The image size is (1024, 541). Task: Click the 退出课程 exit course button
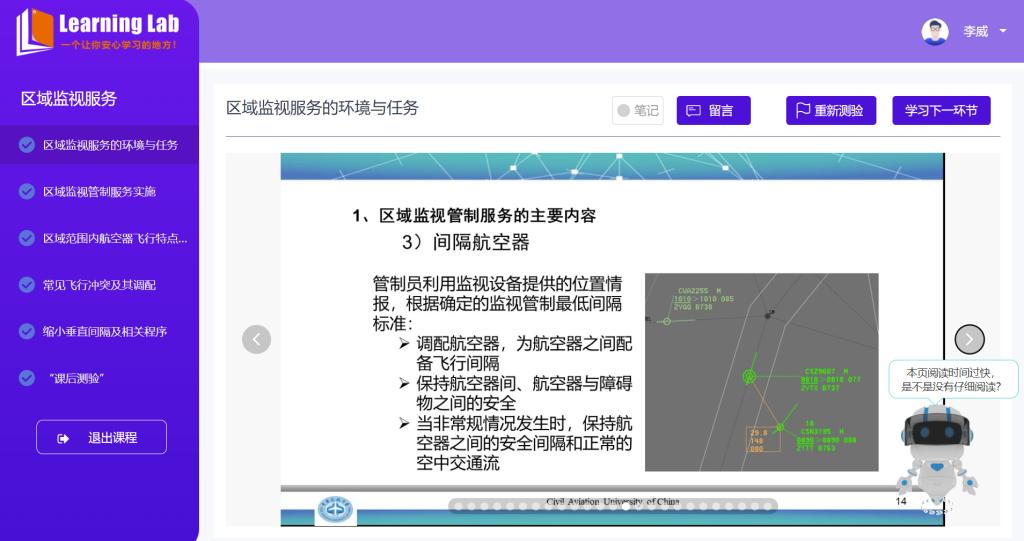point(101,437)
